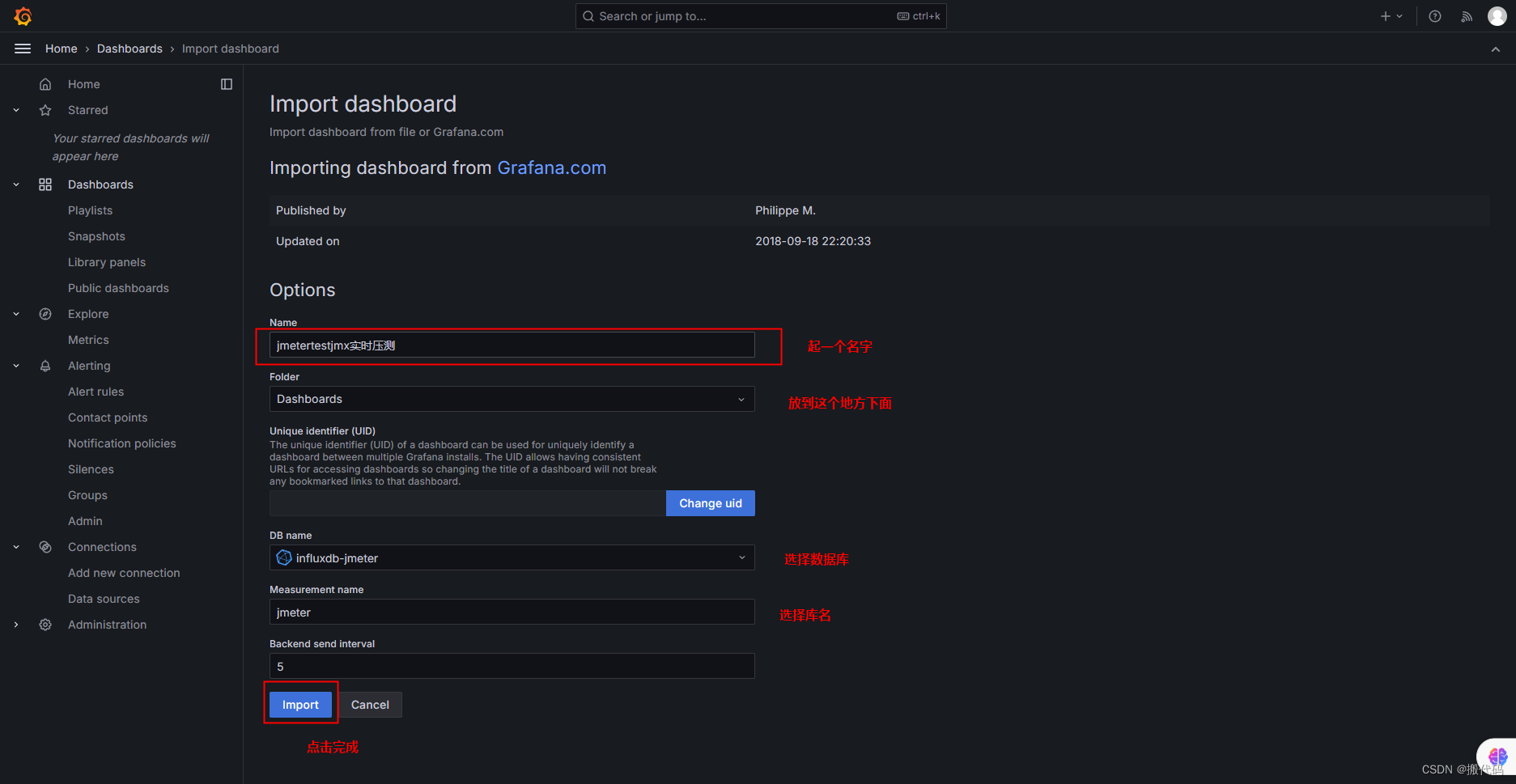Open Playlists in the sidebar
This screenshot has height=784, width=1516.
pyautogui.click(x=90, y=210)
